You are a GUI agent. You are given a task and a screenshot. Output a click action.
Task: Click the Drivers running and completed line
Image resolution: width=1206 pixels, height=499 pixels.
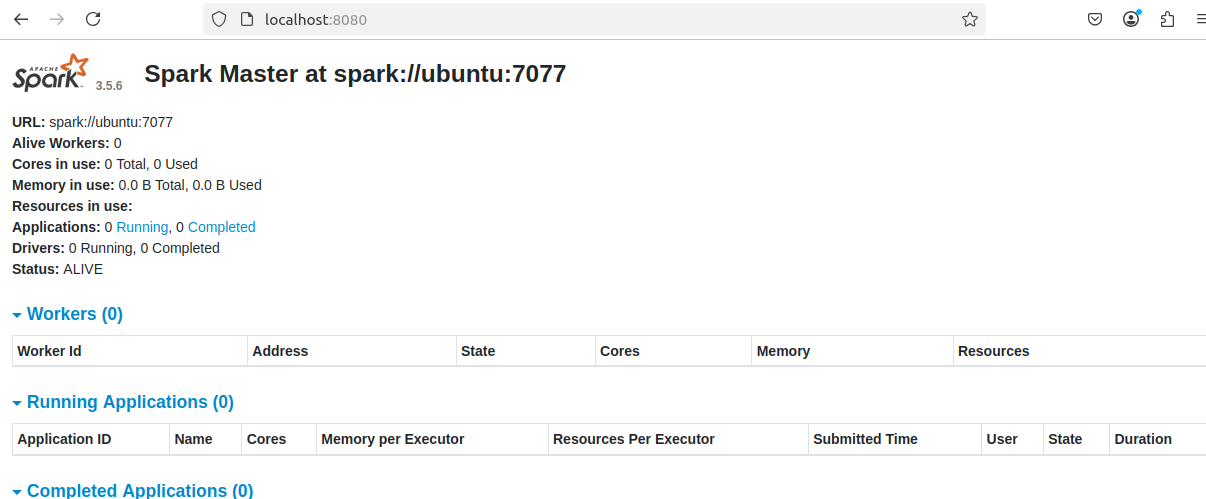(116, 248)
